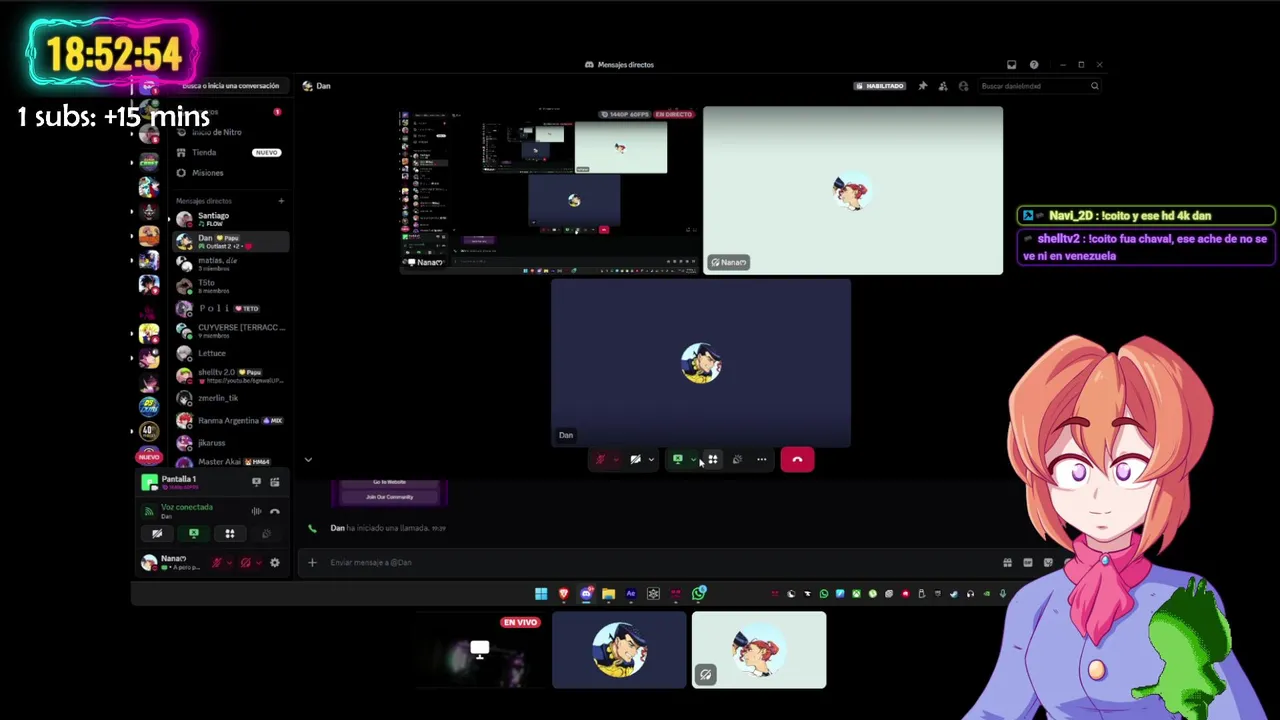Screen dimensions: 1280x720
Task: Collapse call view chevron below server list
Action: tap(308, 460)
